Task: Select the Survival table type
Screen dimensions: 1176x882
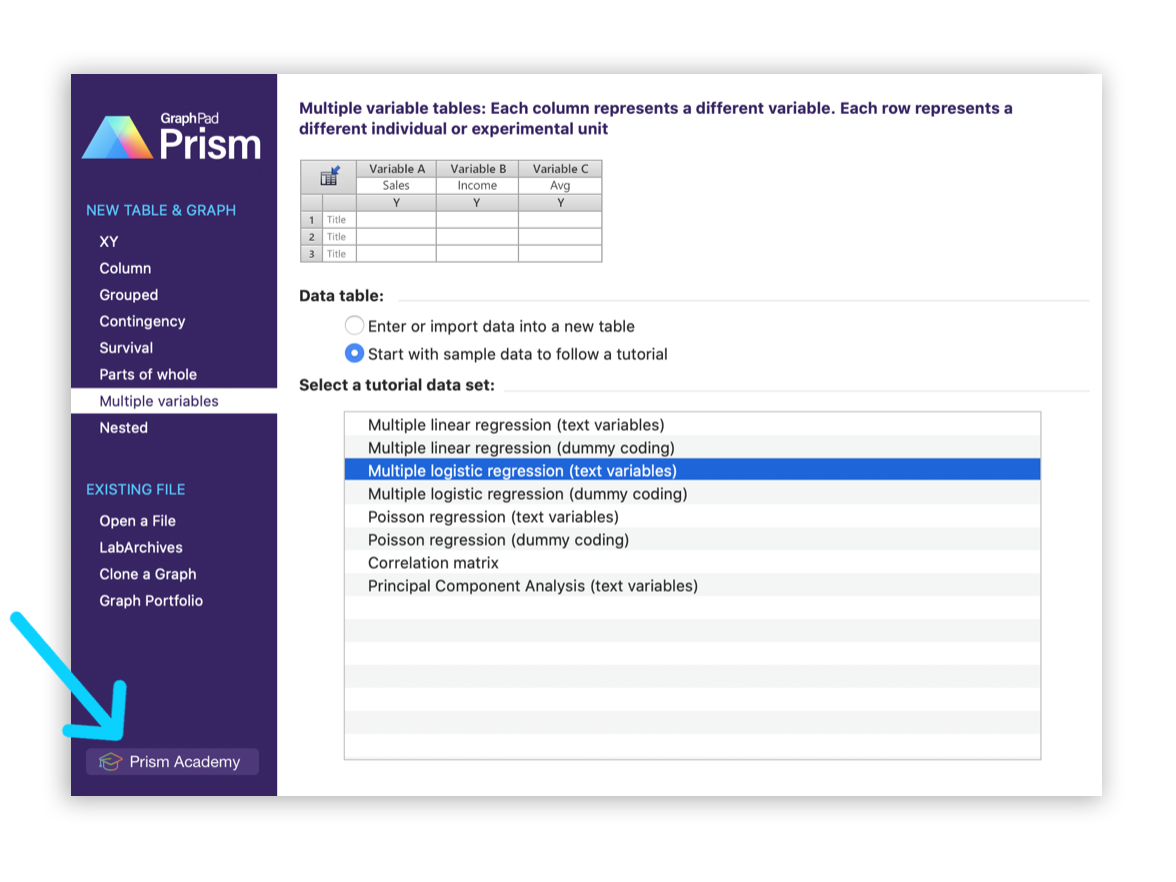Action: (x=126, y=347)
